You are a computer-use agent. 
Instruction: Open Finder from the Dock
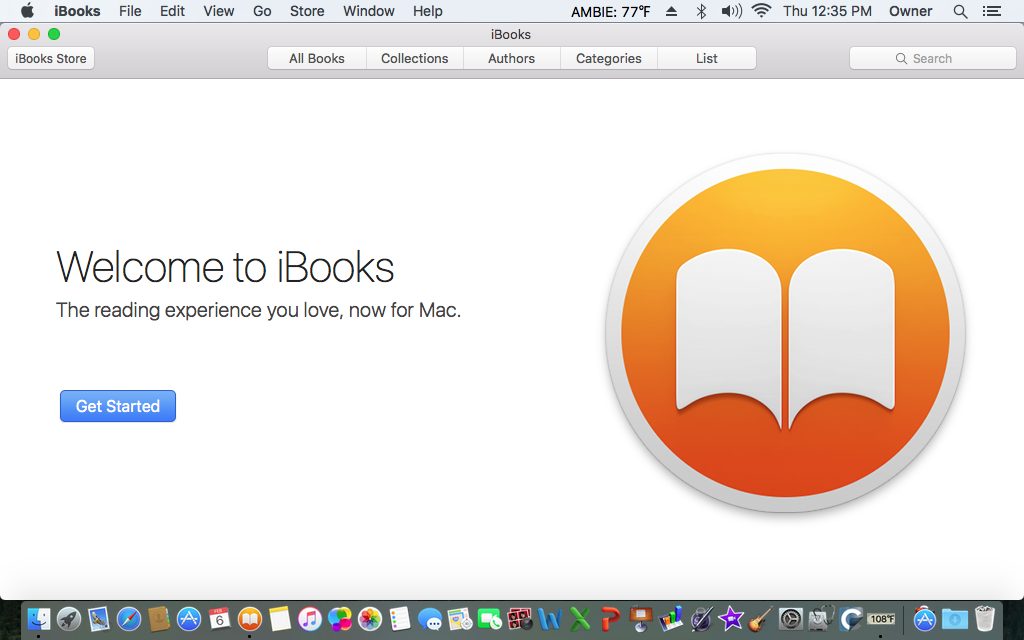click(x=39, y=618)
